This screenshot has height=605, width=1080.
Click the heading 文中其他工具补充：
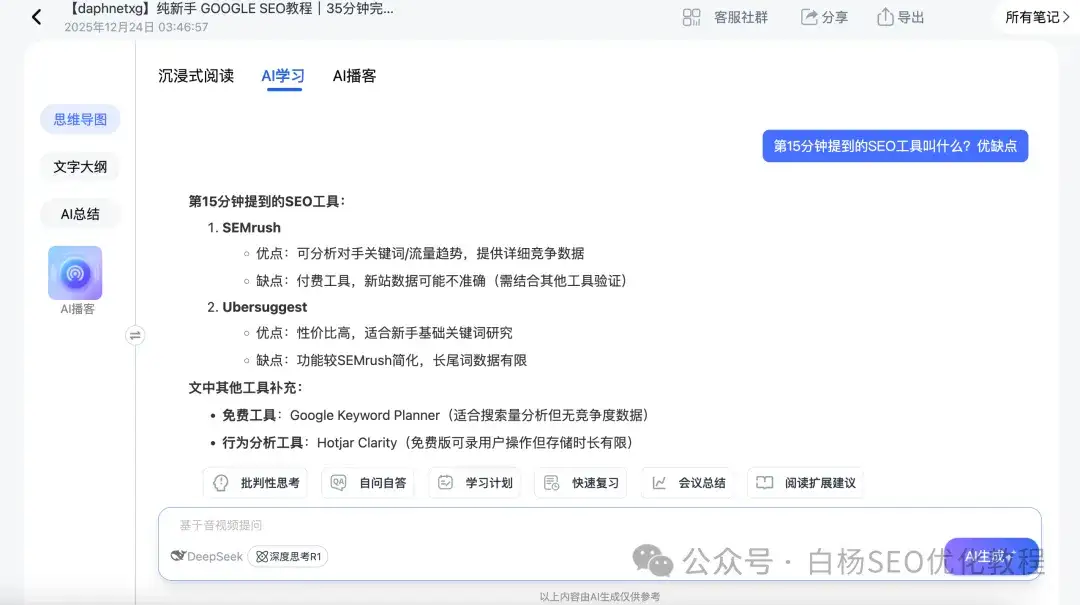(x=245, y=388)
